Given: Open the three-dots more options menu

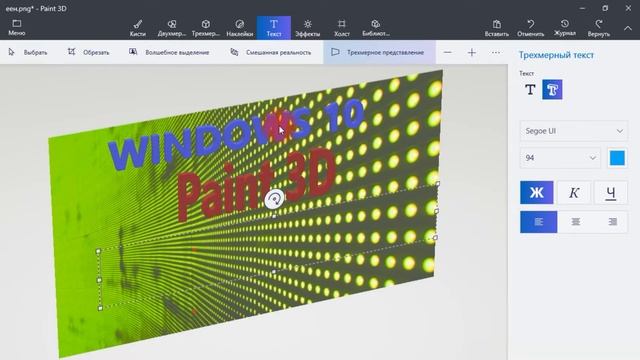Looking at the screenshot, I should (x=496, y=52).
